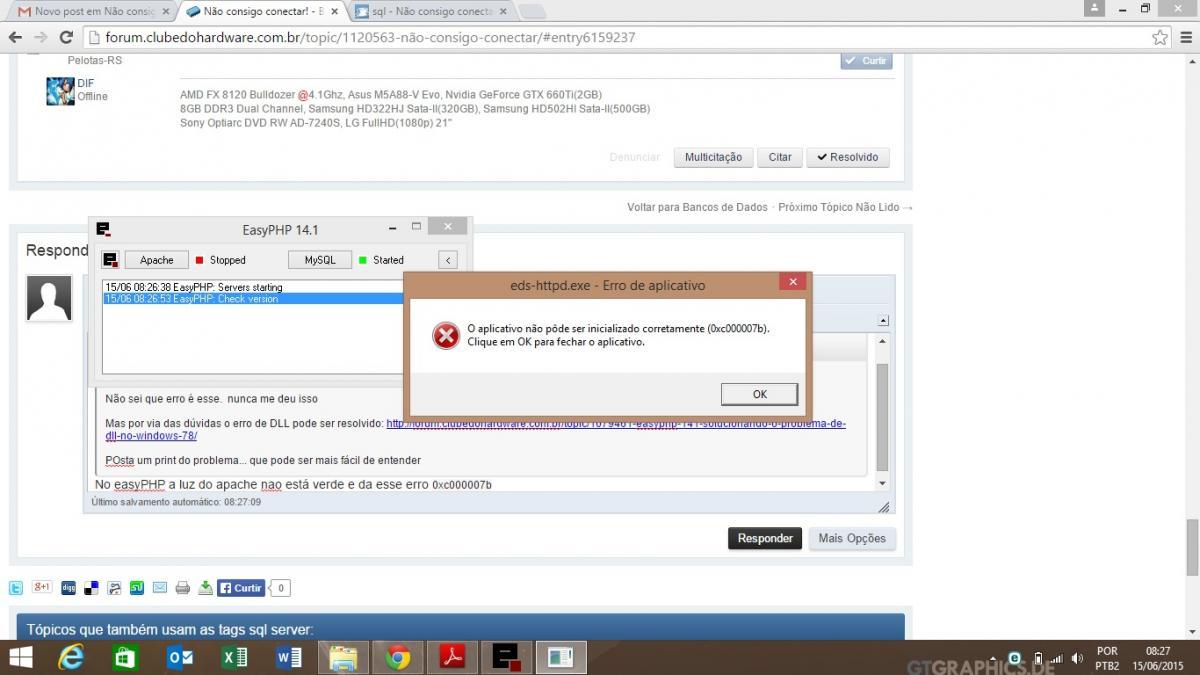The height and width of the screenshot is (675, 1200).
Task: Click the blue Curtir button under Pelotas-RS
Action: 867,60
